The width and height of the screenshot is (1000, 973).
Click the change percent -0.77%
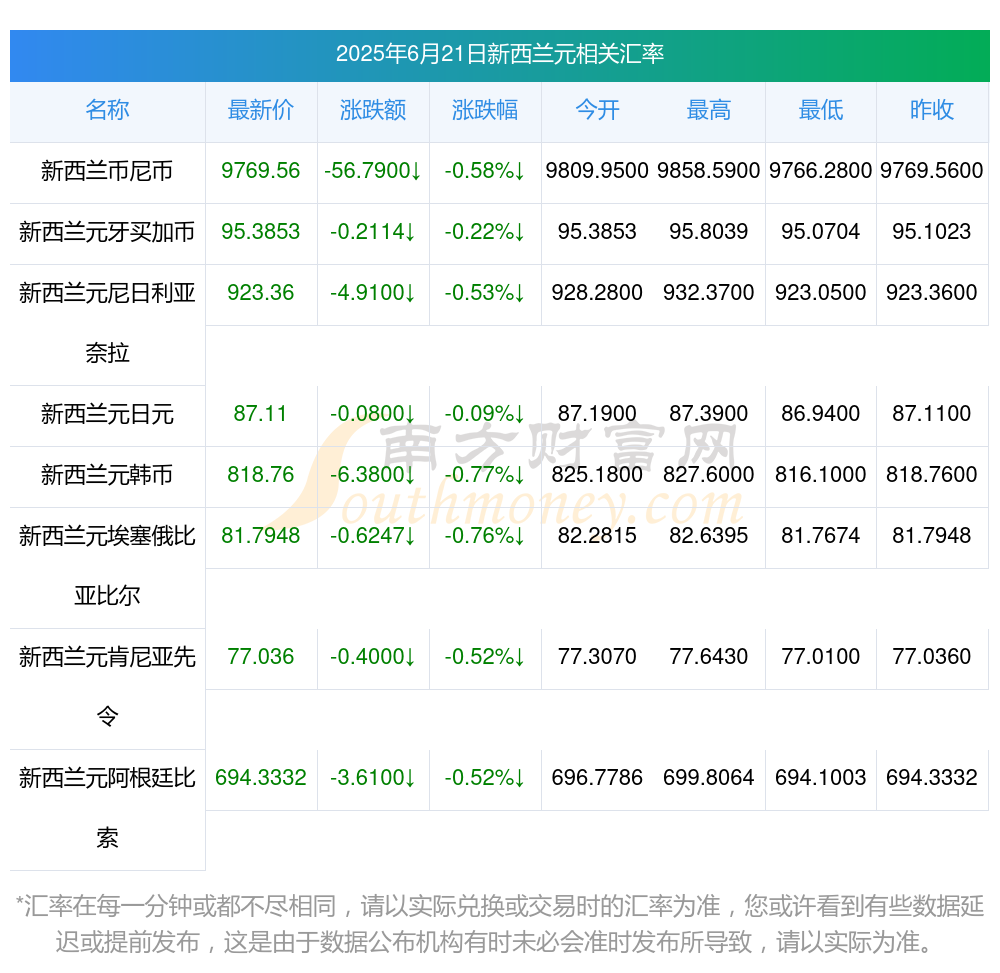pos(485,475)
